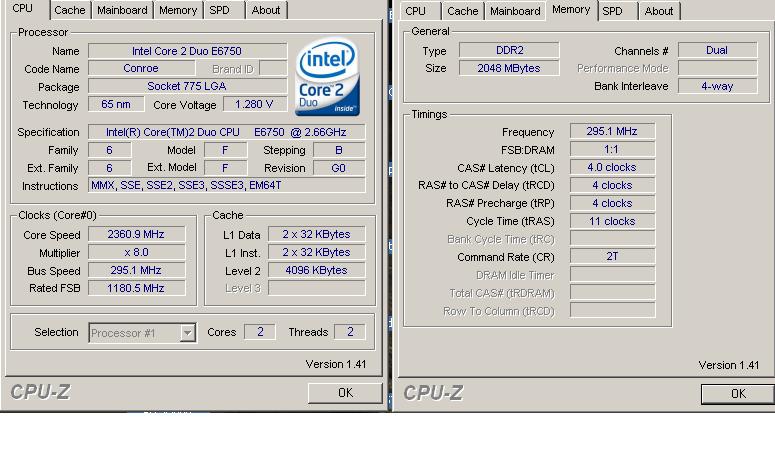
Task: Click the Bus Speed value '295.1 MHz'
Action: point(136,270)
